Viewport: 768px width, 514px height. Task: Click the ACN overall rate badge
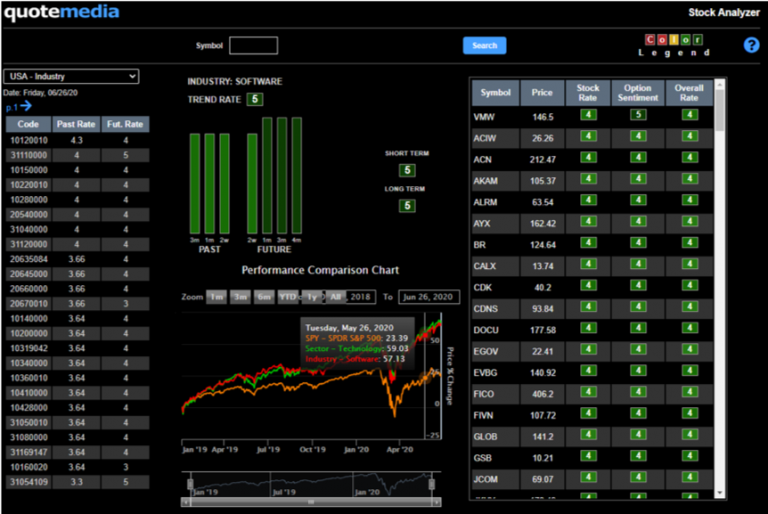pyautogui.click(x=689, y=157)
